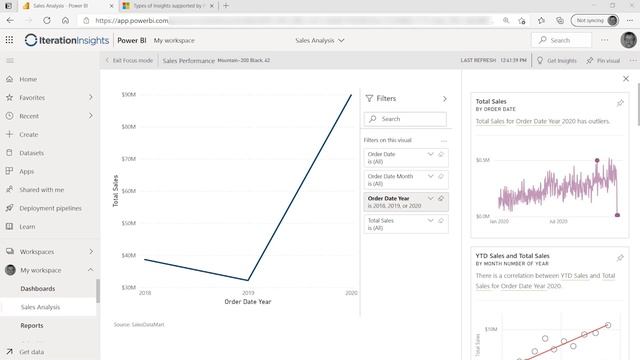
Task: Open the app launcher waffle icon
Action: click(x=9, y=40)
